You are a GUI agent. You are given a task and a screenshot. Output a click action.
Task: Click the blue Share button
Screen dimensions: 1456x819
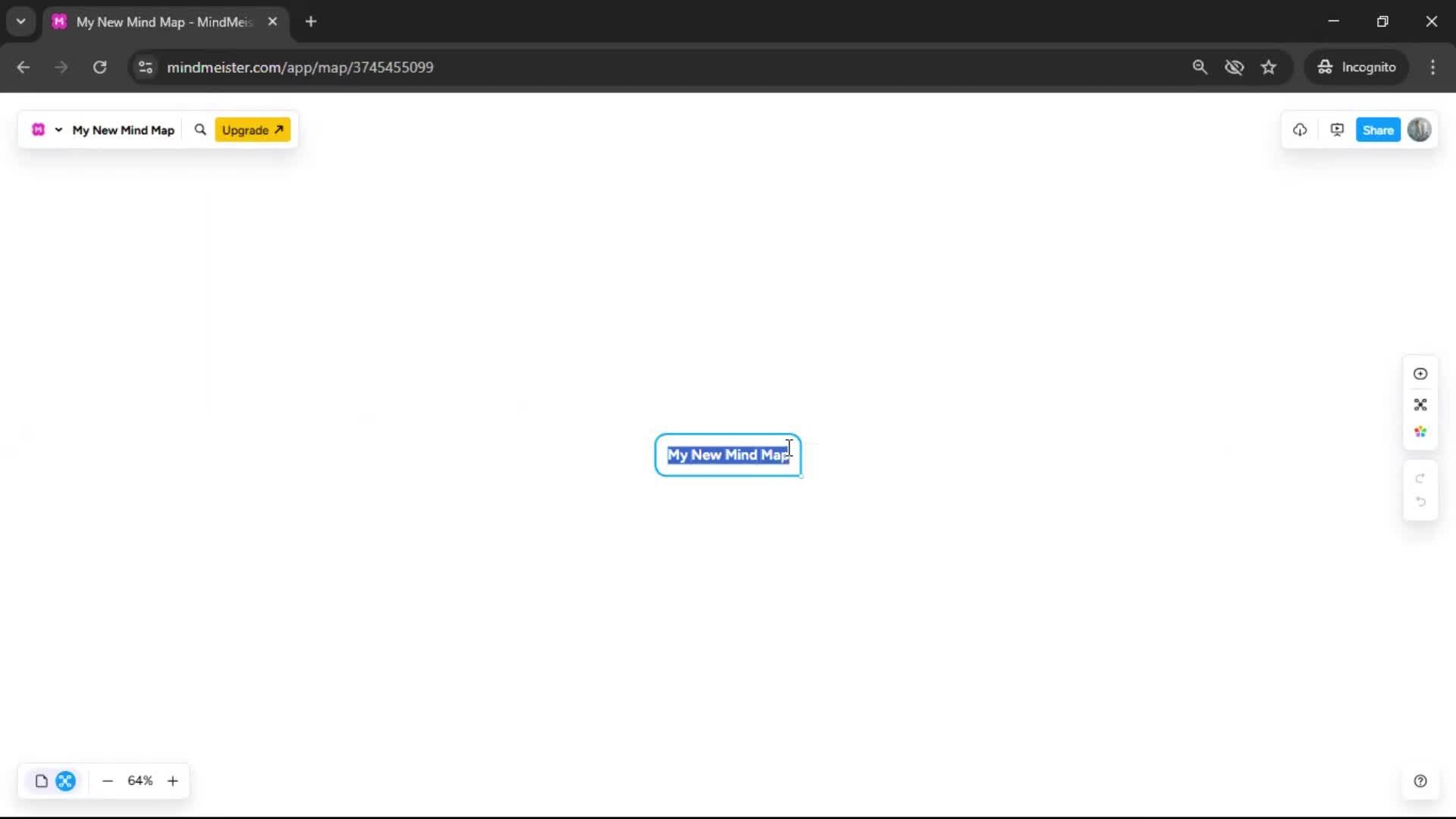(1378, 130)
